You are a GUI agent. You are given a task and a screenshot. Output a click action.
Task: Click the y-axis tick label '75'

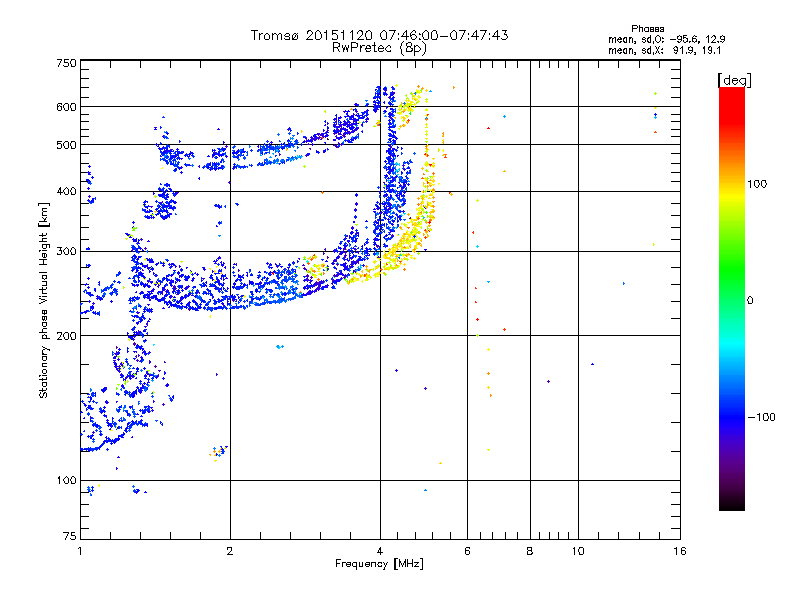click(x=70, y=536)
